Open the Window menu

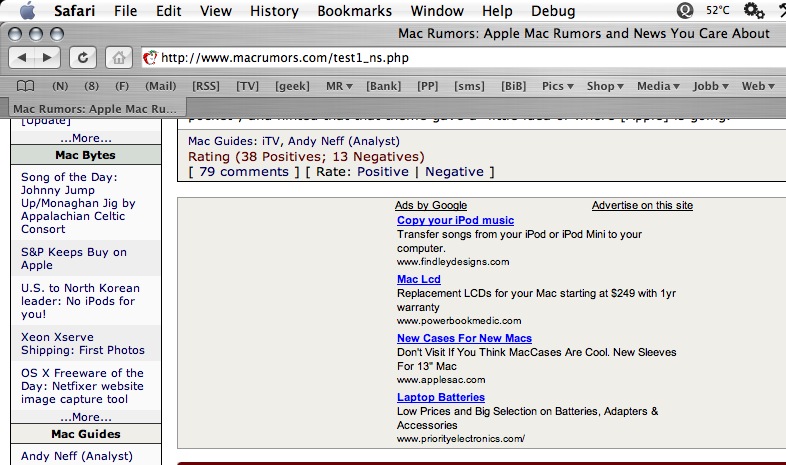coord(437,11)
